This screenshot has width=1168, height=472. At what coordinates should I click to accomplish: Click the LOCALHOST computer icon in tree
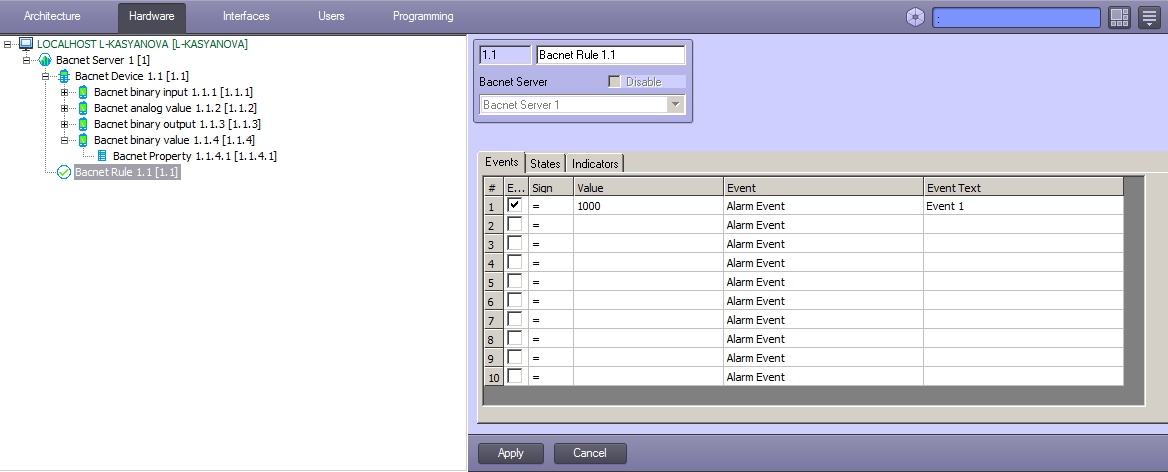(x=26, y=45)
